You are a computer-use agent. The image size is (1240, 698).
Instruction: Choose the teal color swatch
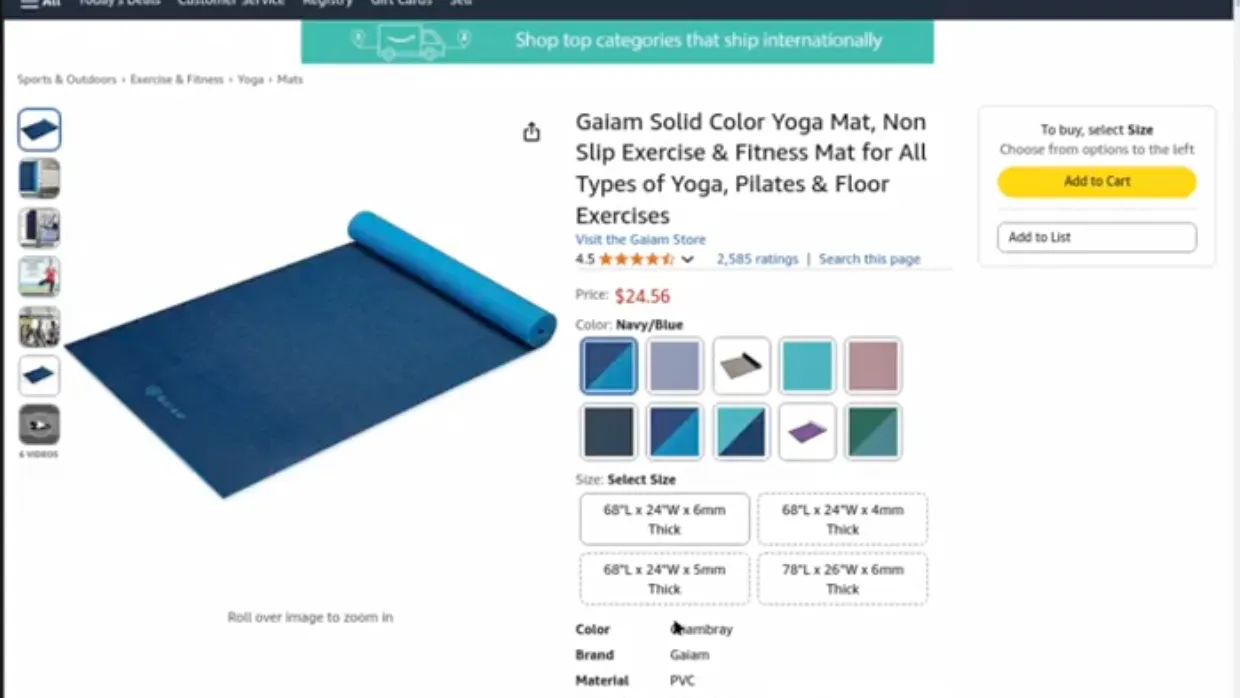pos(807,366)
